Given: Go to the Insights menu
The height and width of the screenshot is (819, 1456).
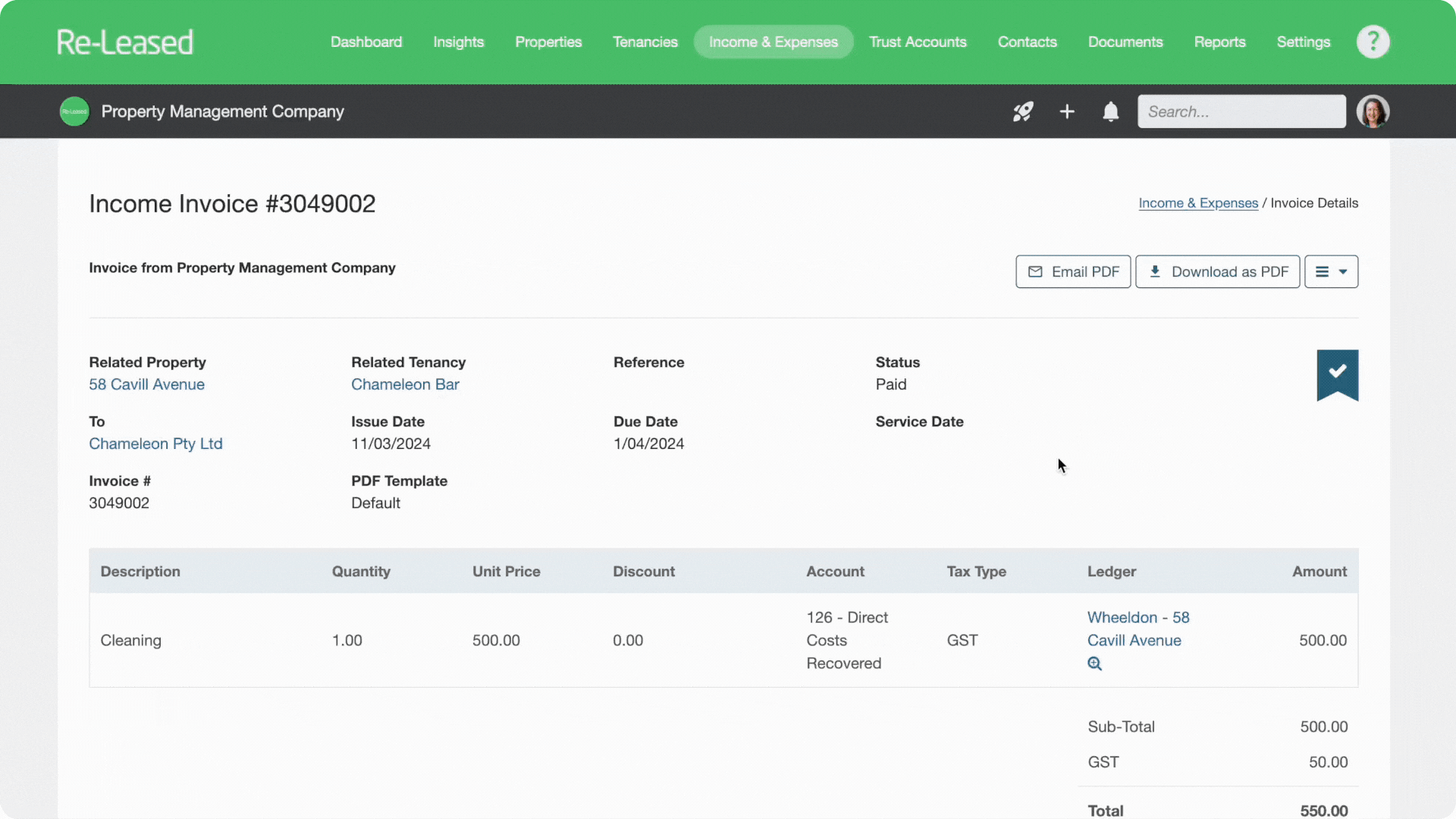Looking at the screenshot, I should point(458,42).
